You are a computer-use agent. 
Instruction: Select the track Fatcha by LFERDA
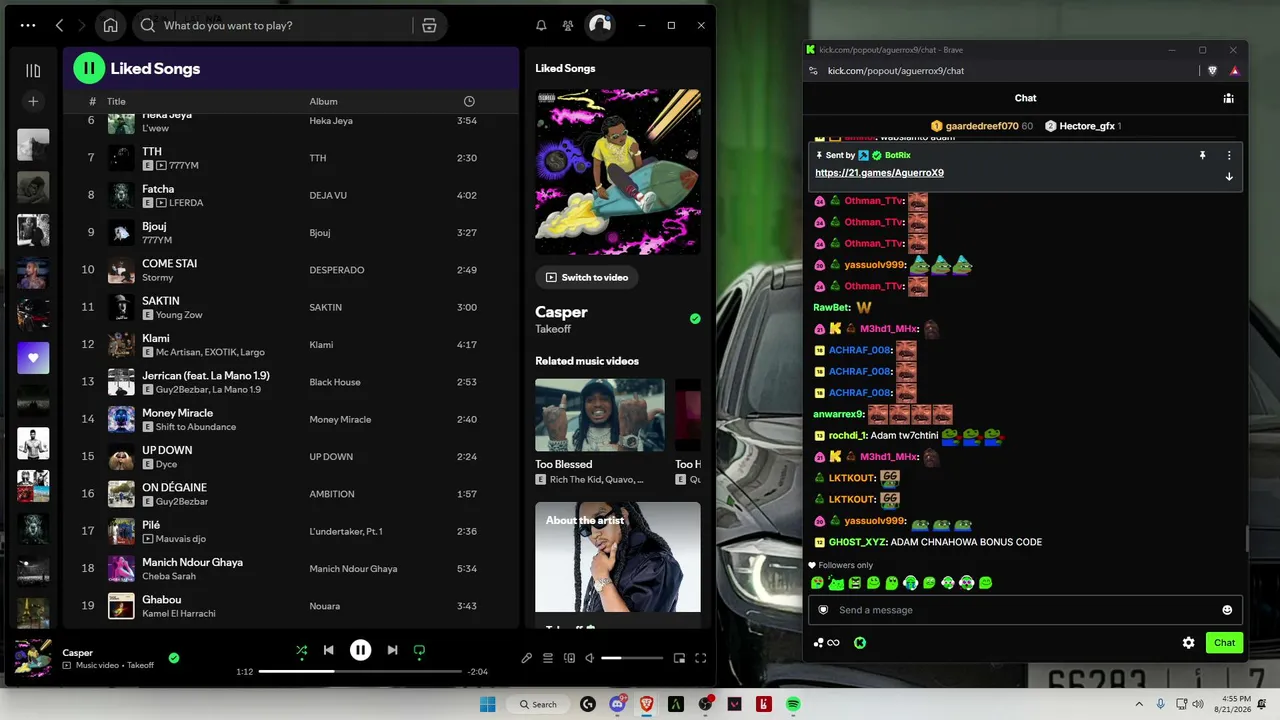pos(291,195)
